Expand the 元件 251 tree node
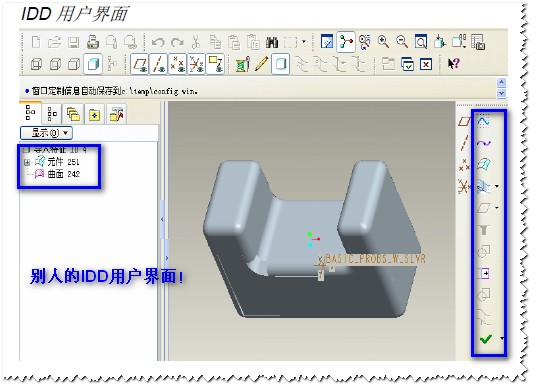The image size is (537, 391). click(27, 162)
